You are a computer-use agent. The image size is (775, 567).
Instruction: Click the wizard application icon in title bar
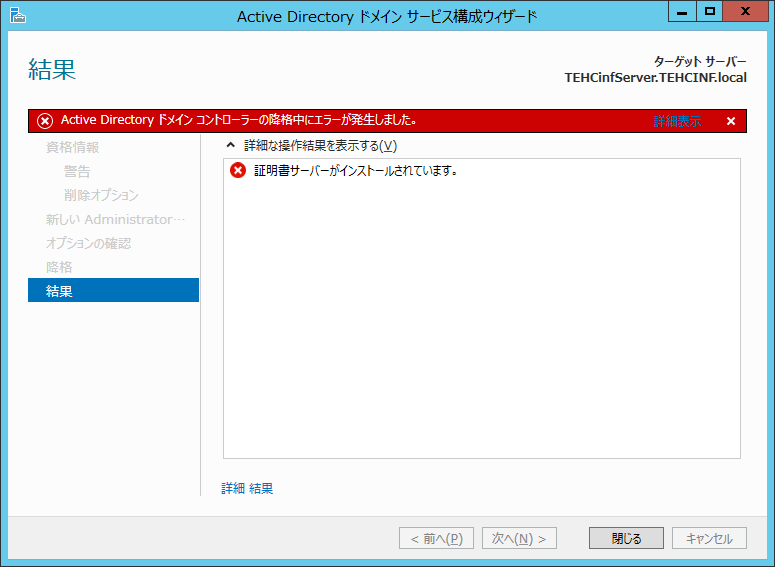click(18, 16)
